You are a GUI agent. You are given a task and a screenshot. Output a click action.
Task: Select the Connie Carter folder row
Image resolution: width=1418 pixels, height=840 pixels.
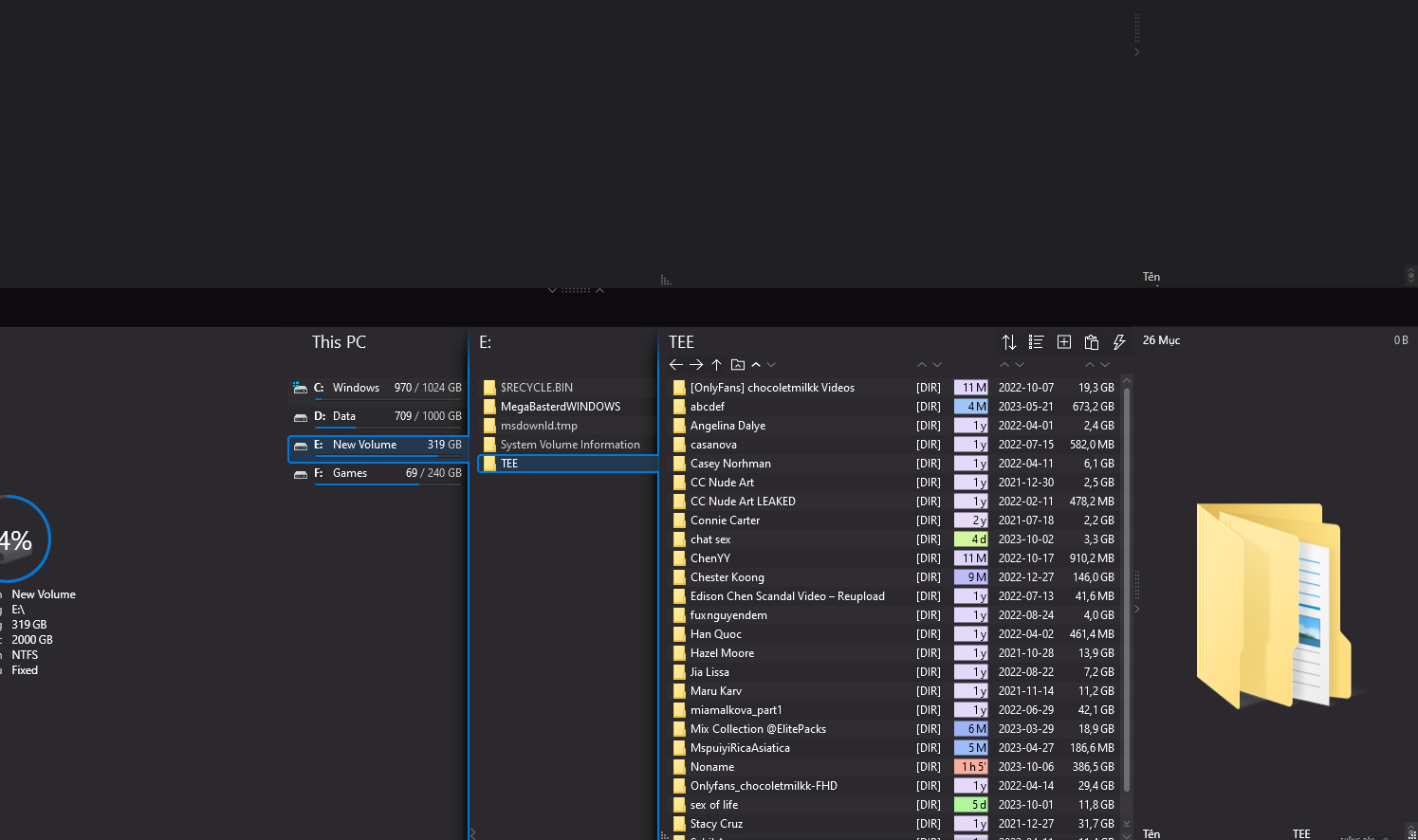(x=895, y=520)
